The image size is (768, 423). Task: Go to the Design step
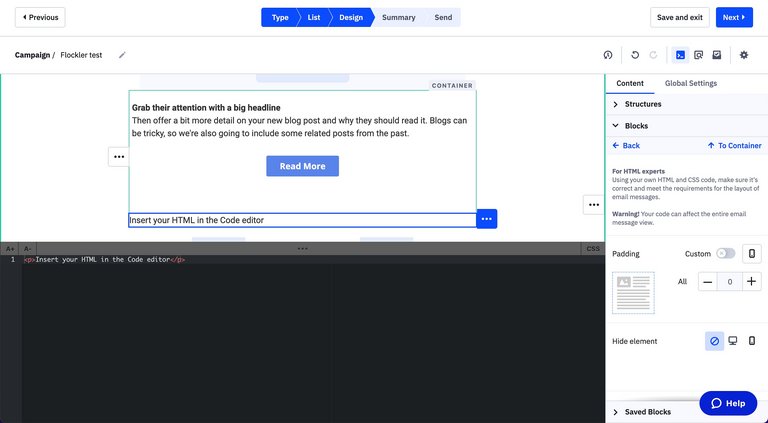[351, 18]
